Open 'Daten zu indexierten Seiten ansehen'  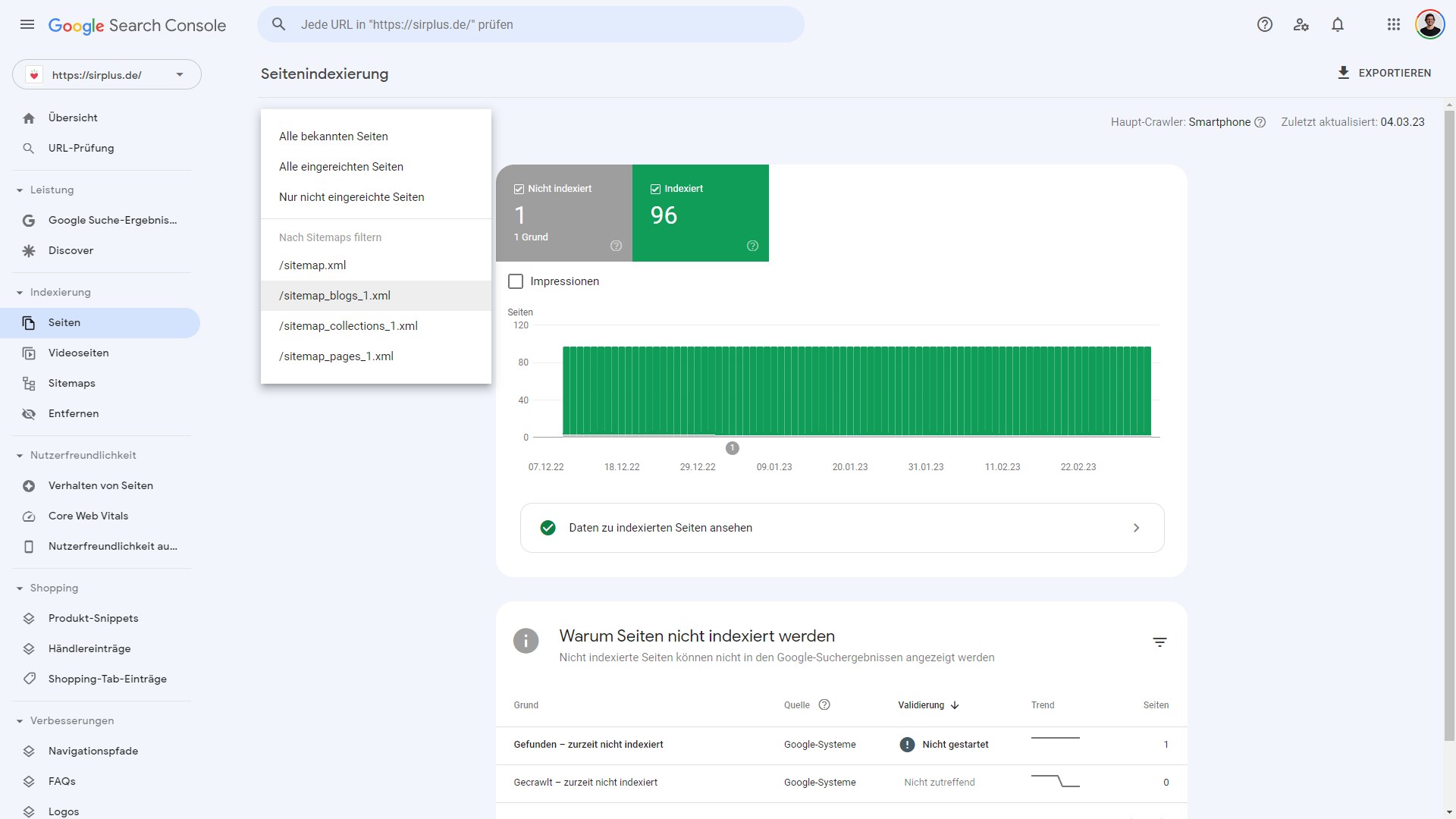(842, 528)
